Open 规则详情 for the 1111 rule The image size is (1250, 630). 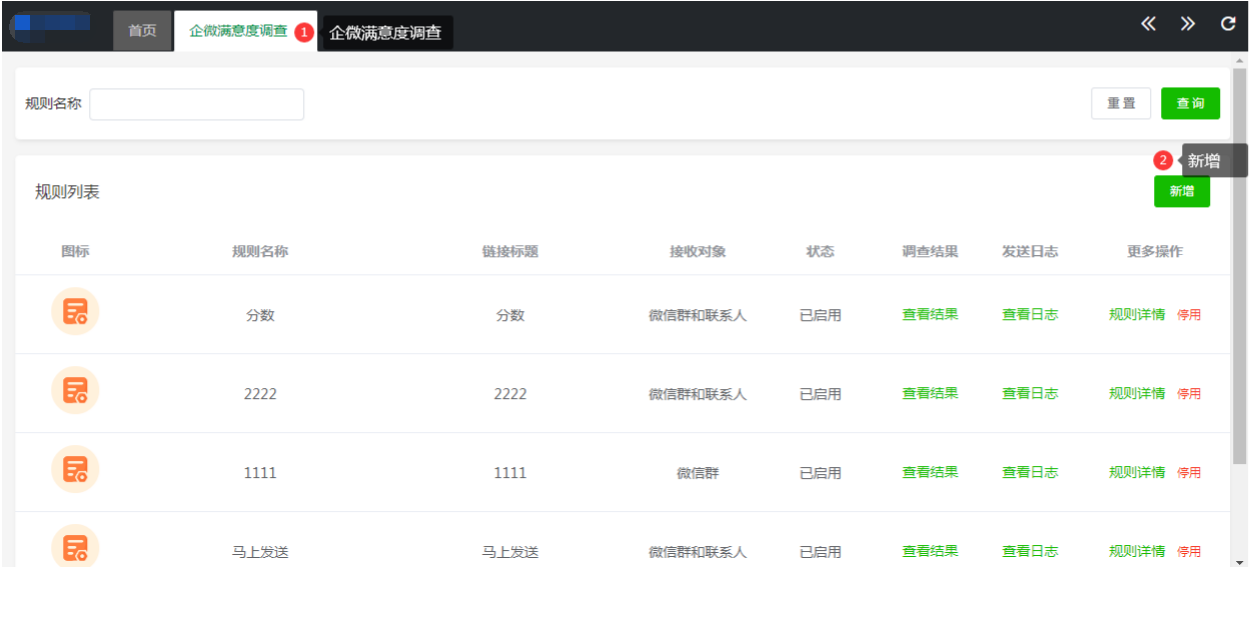pyautogui.click(x=1136, y=472)
